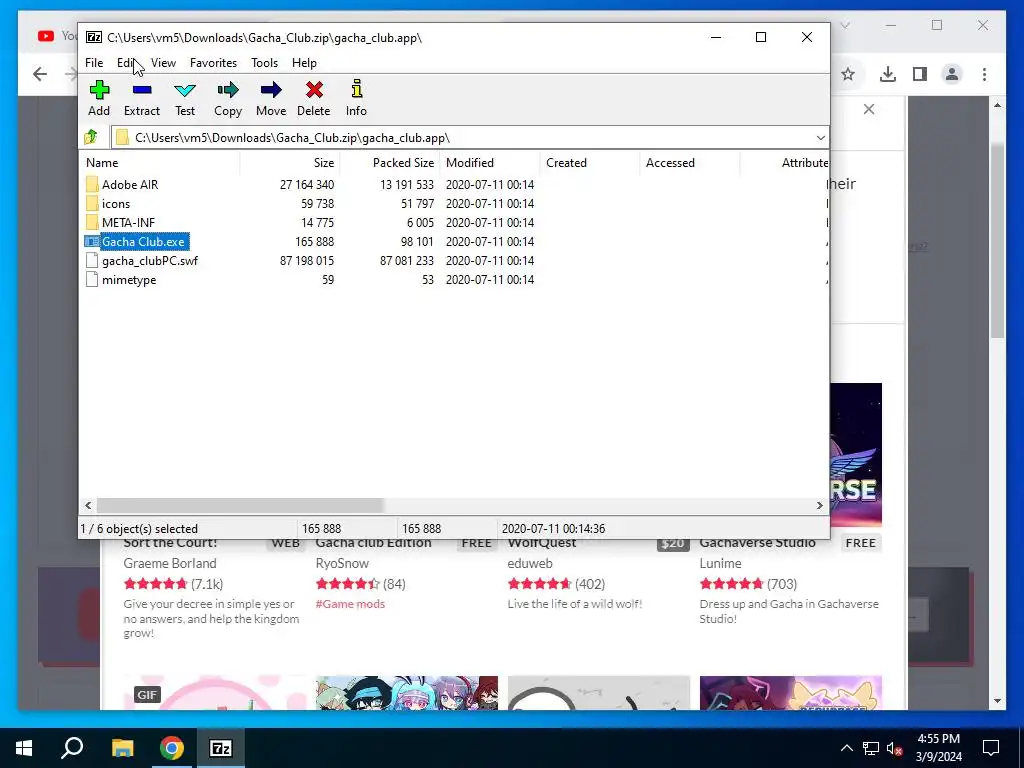Screen dimensions: 1024x768
Task: Sort by the Size column header
Action: (290, 163)
